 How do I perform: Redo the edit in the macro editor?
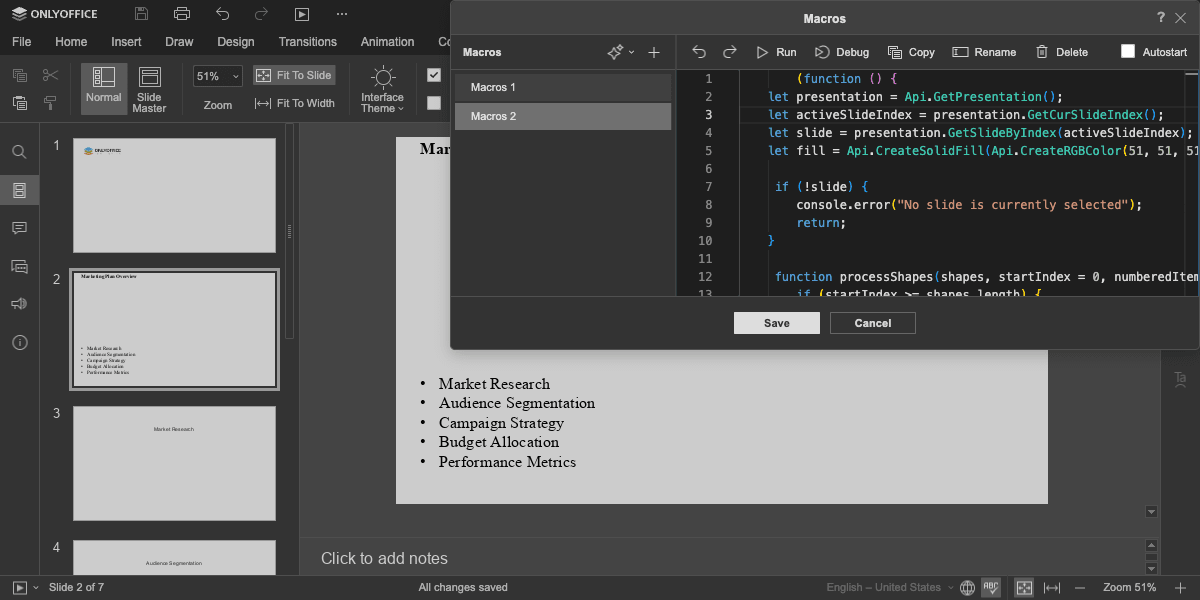730,52
